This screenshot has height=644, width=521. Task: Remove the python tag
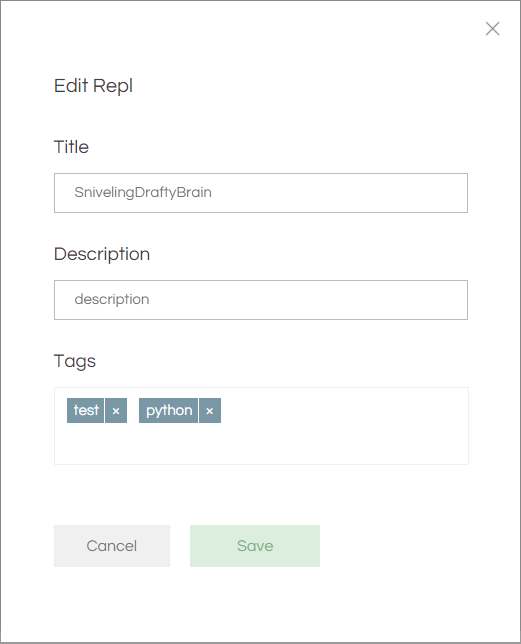pyautogui.click(x=210, y=410)
